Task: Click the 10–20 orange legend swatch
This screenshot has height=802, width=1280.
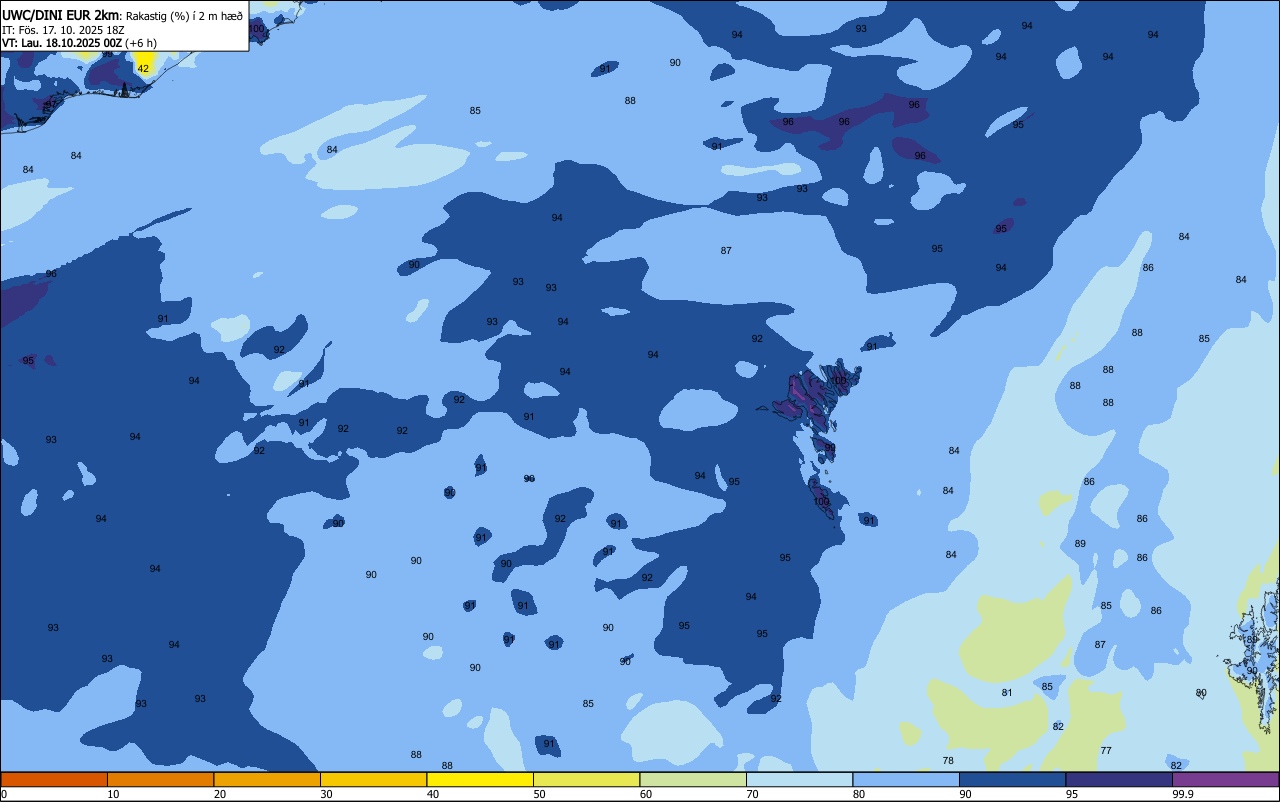Action: coord(160,779)
